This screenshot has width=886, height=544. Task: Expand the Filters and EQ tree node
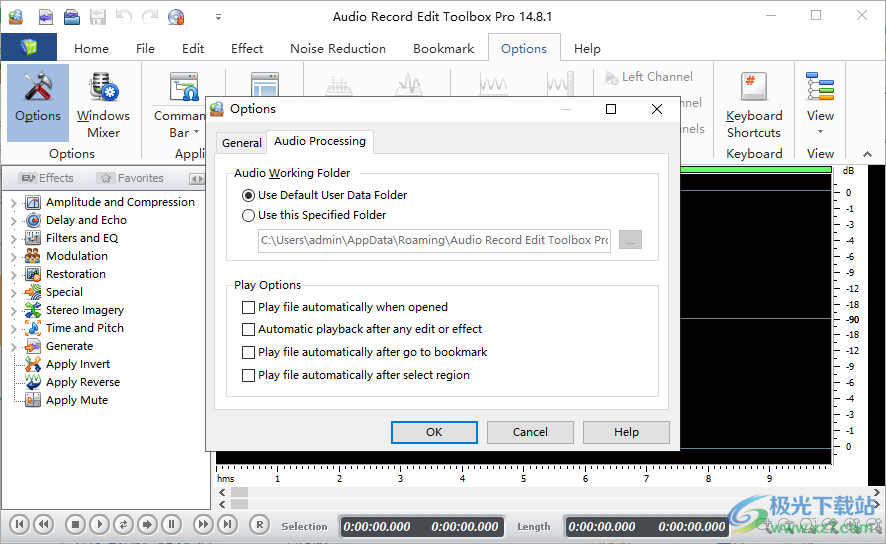(14, 239)
